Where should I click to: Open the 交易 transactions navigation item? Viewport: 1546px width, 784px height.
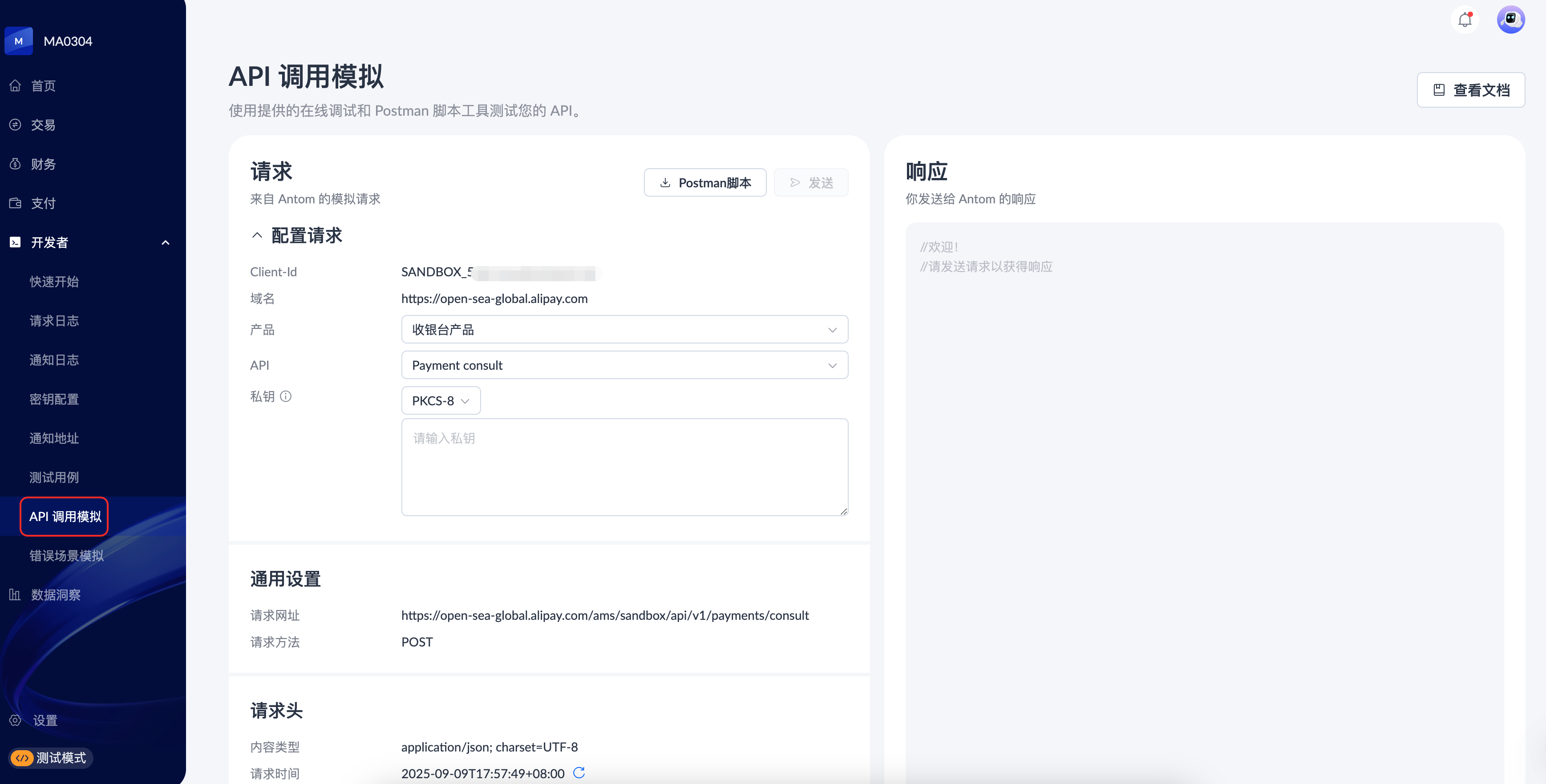point(43,125)
